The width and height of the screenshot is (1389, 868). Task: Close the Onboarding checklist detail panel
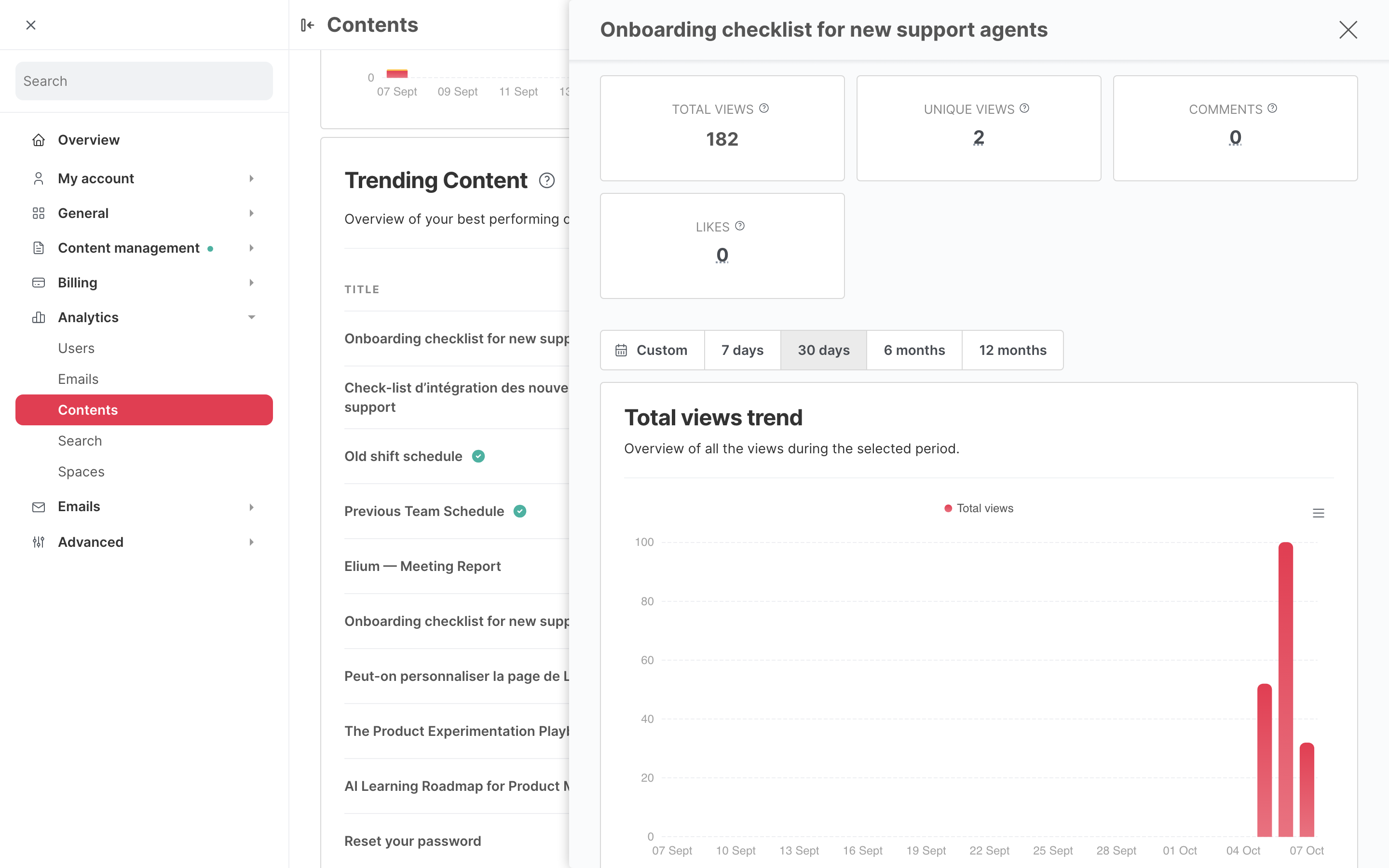pos(1348,30)
